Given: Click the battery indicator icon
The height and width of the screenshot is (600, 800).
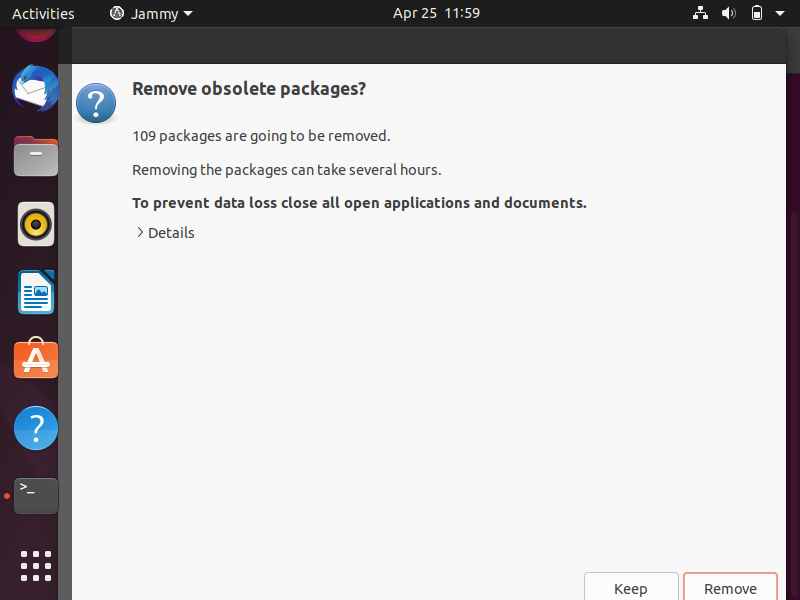Looking at the screenshot, I should tap(757, 13).
